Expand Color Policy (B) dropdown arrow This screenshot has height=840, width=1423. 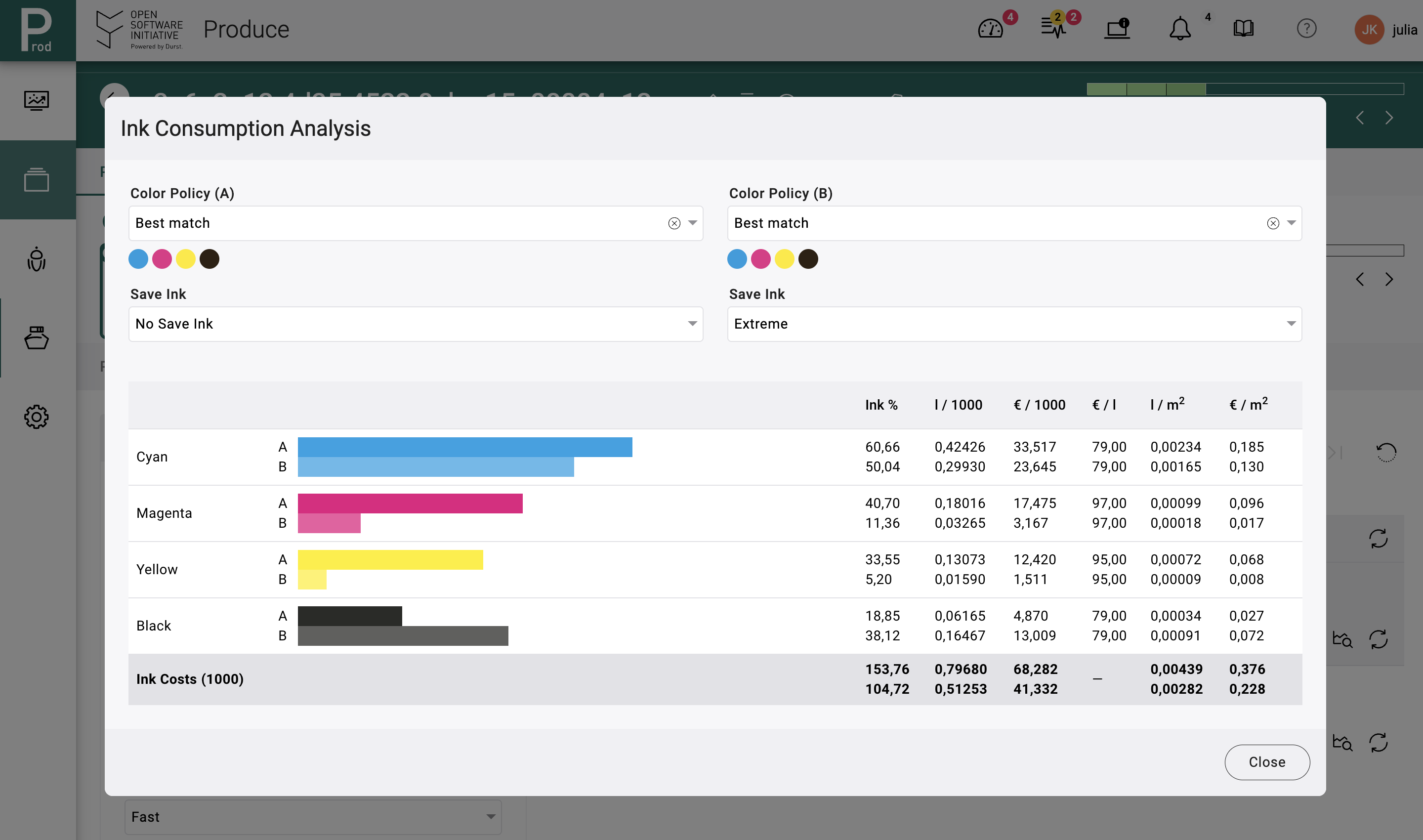coord(1292,223)
